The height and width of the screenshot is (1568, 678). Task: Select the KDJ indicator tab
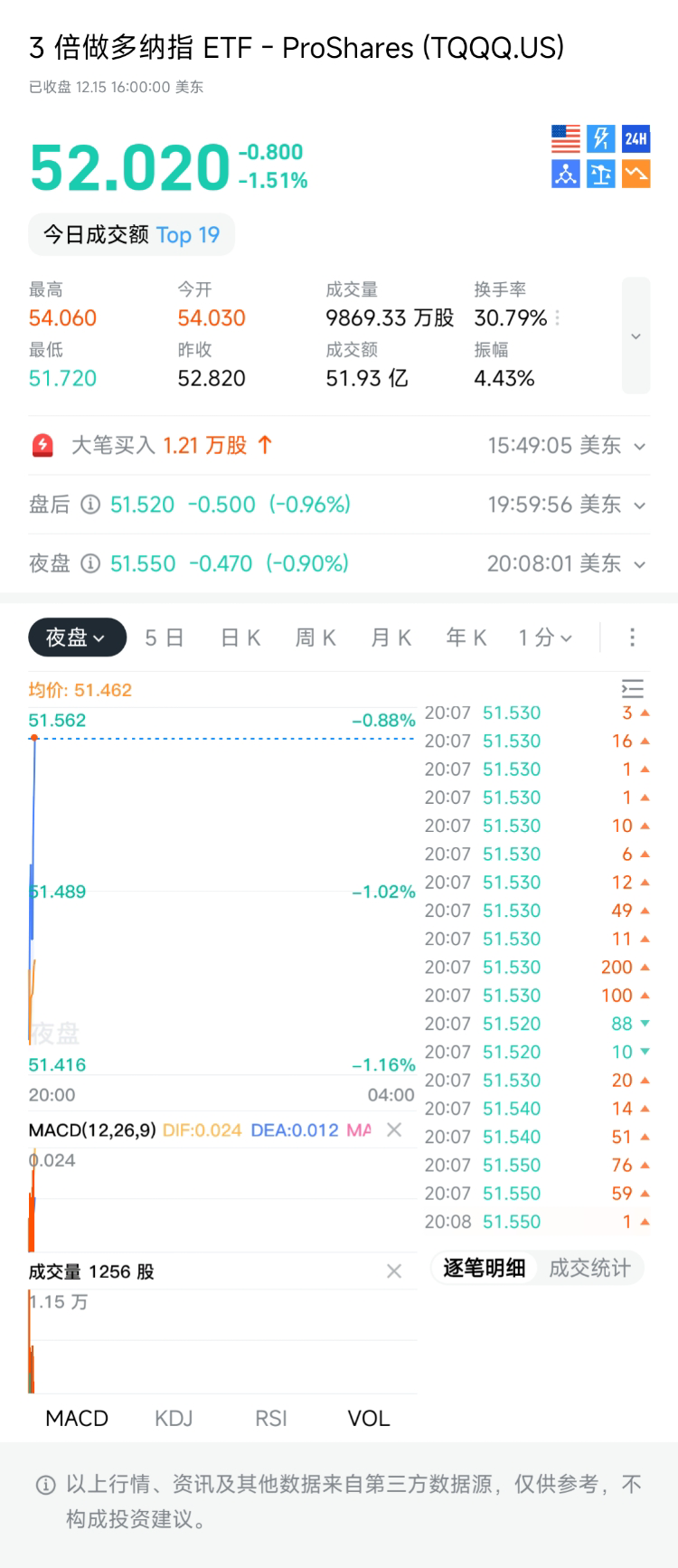pyautogui.click(x=174, y=1418)
